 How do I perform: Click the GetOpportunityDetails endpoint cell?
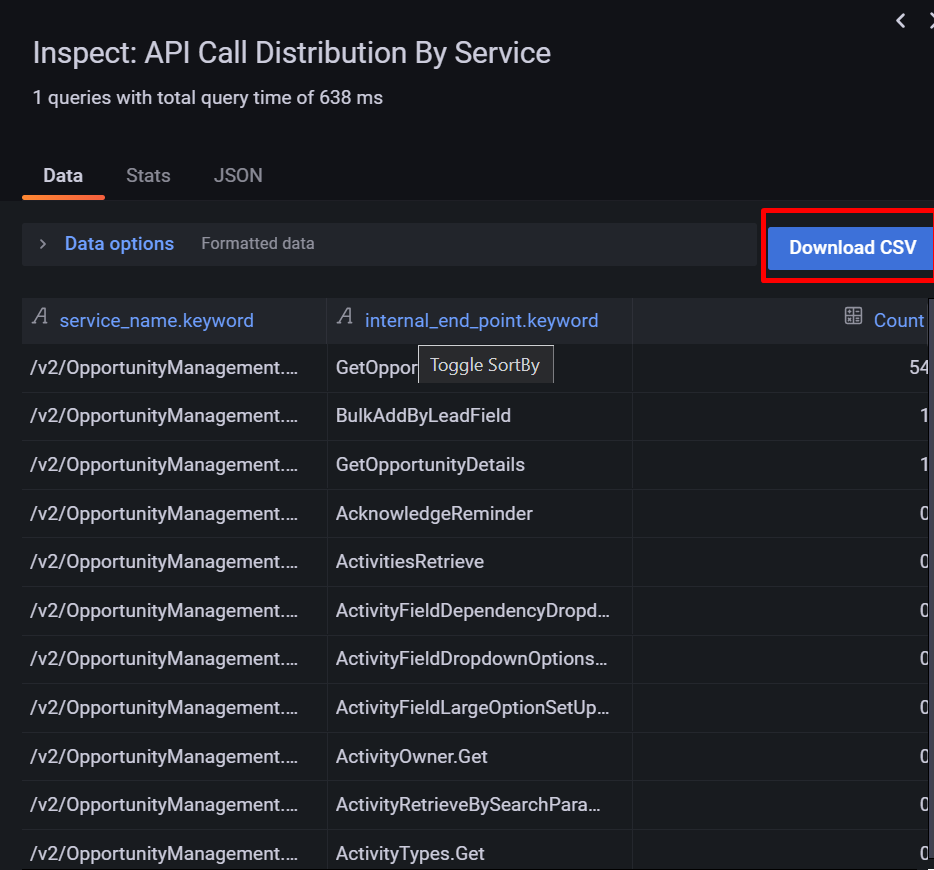(x=430, y=465)
